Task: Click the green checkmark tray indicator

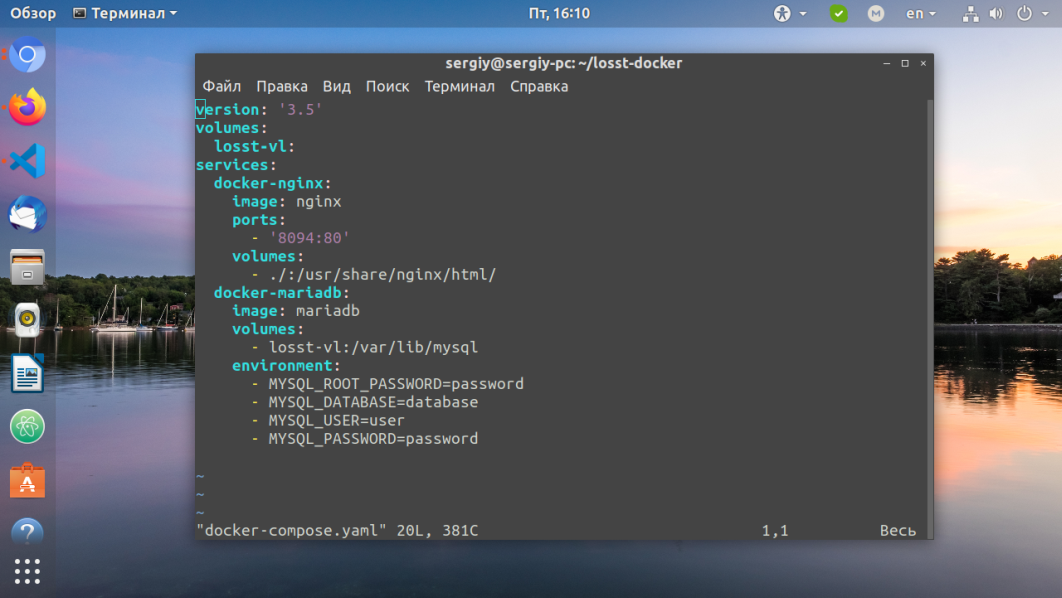Action: pos(839,14)
